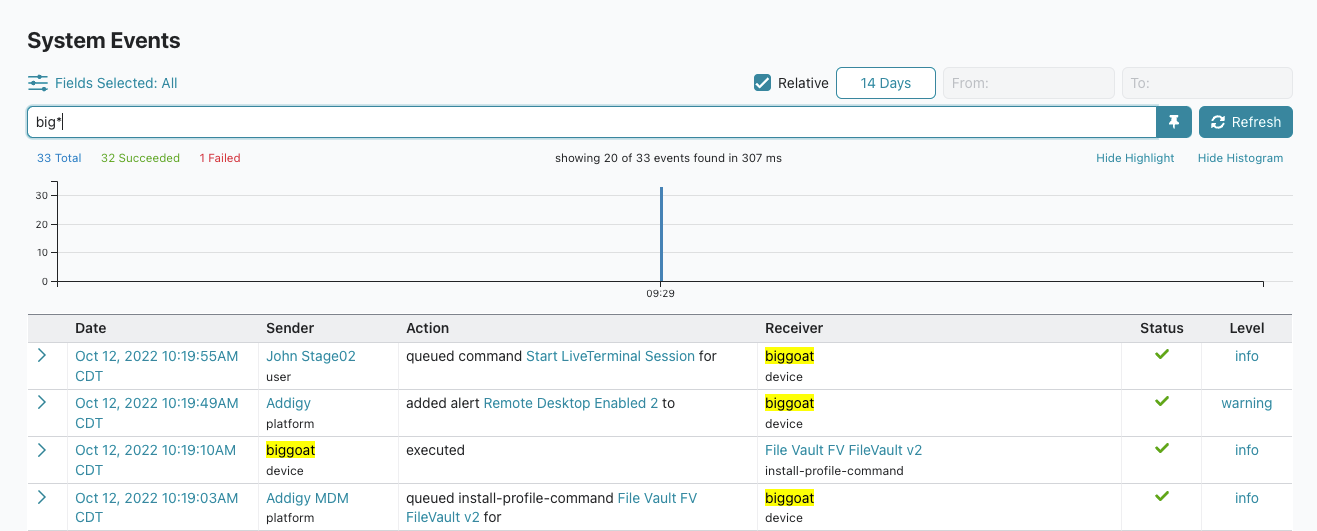Screen dimensions: 1317x531
Task: Open the 14 Days range selector
Action: click(886, 83)
